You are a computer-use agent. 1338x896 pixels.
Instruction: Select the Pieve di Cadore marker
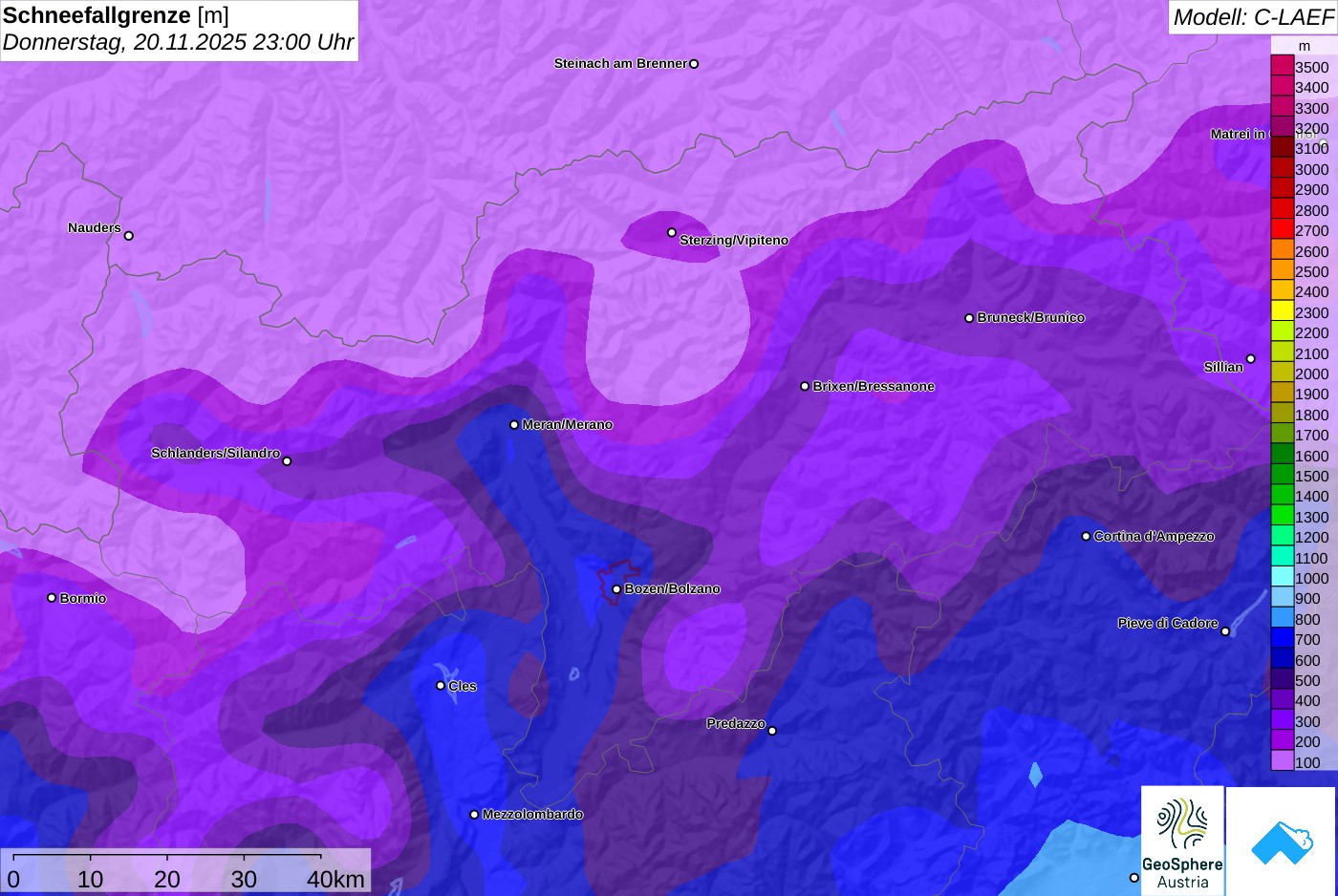pos(1225,630)
